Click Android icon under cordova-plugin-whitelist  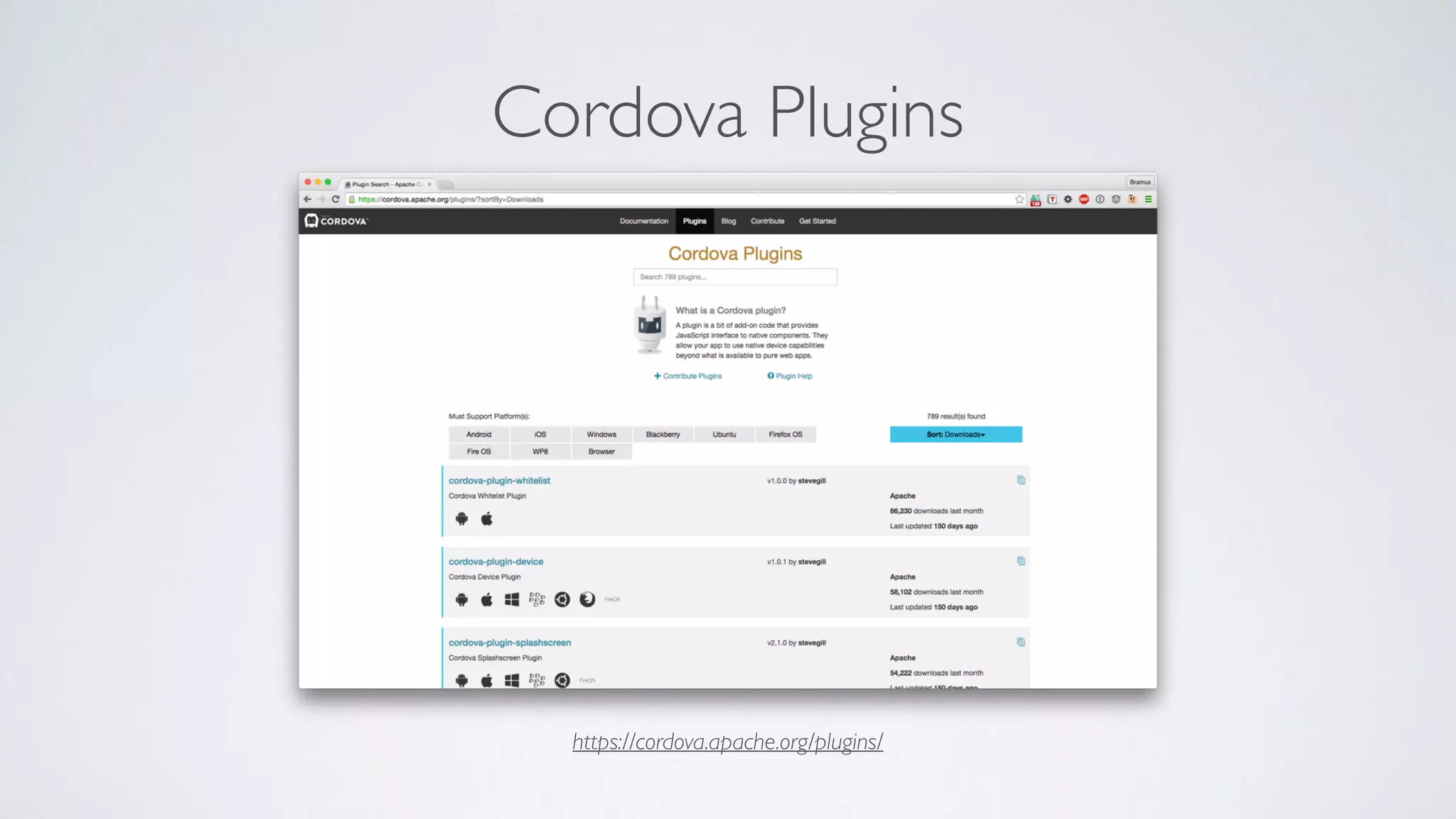[462, 519]
